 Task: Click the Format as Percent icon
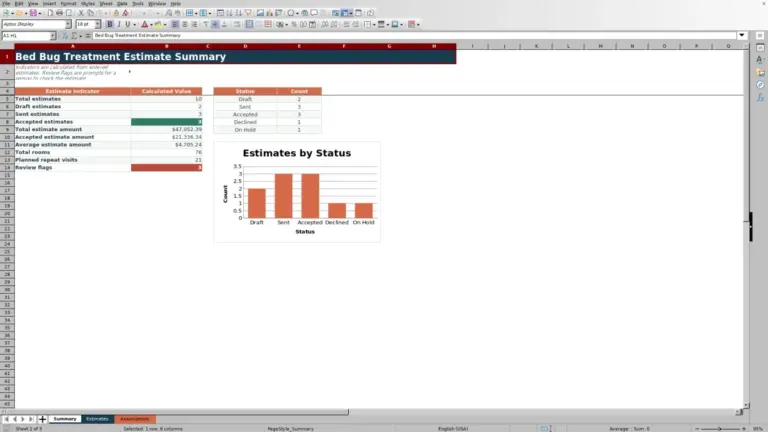(294, 24)
